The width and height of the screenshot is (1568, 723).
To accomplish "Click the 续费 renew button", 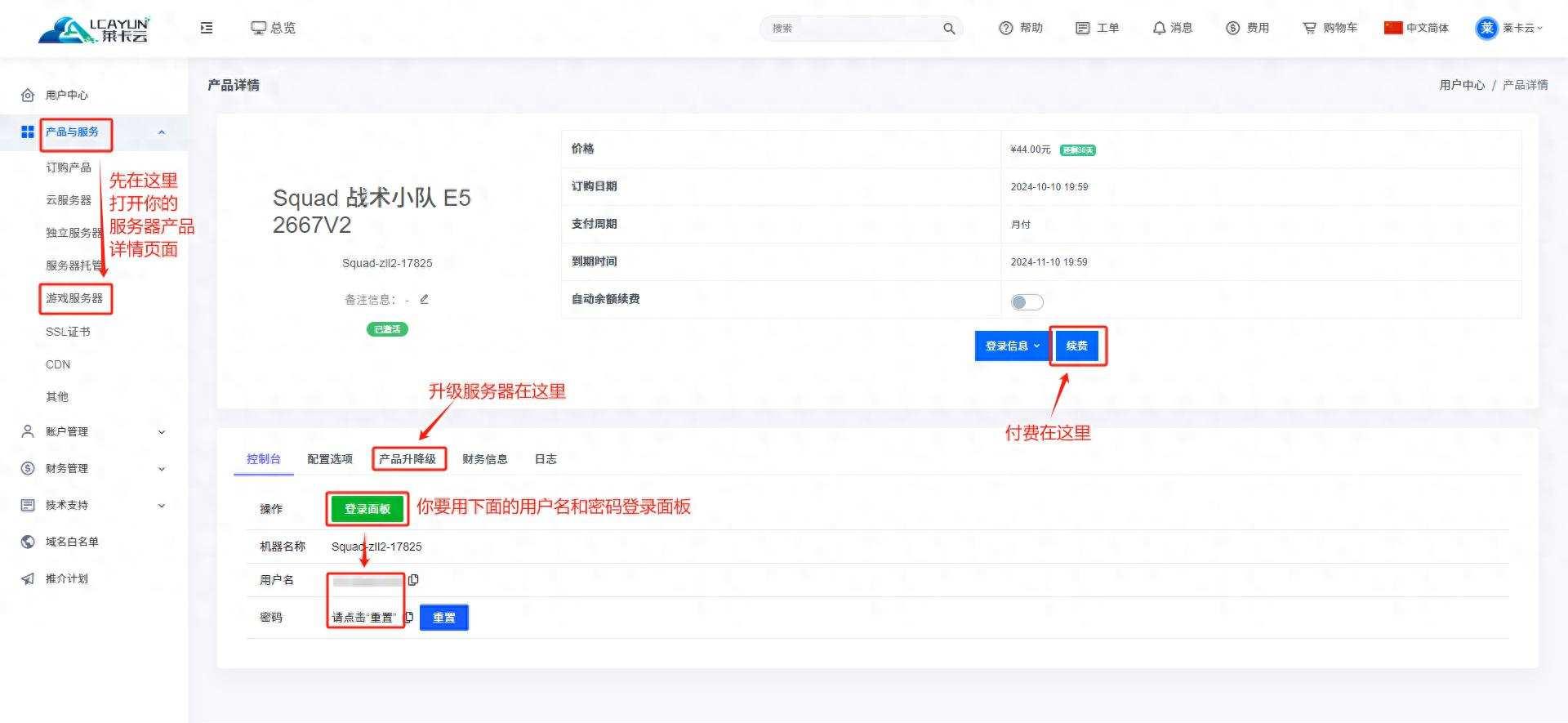I will coord(1077,346).
